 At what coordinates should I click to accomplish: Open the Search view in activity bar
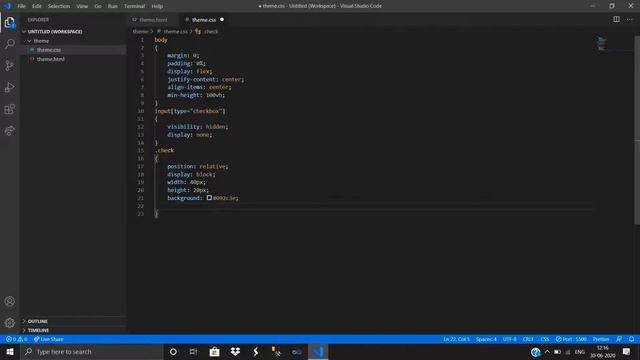point(10,44)
